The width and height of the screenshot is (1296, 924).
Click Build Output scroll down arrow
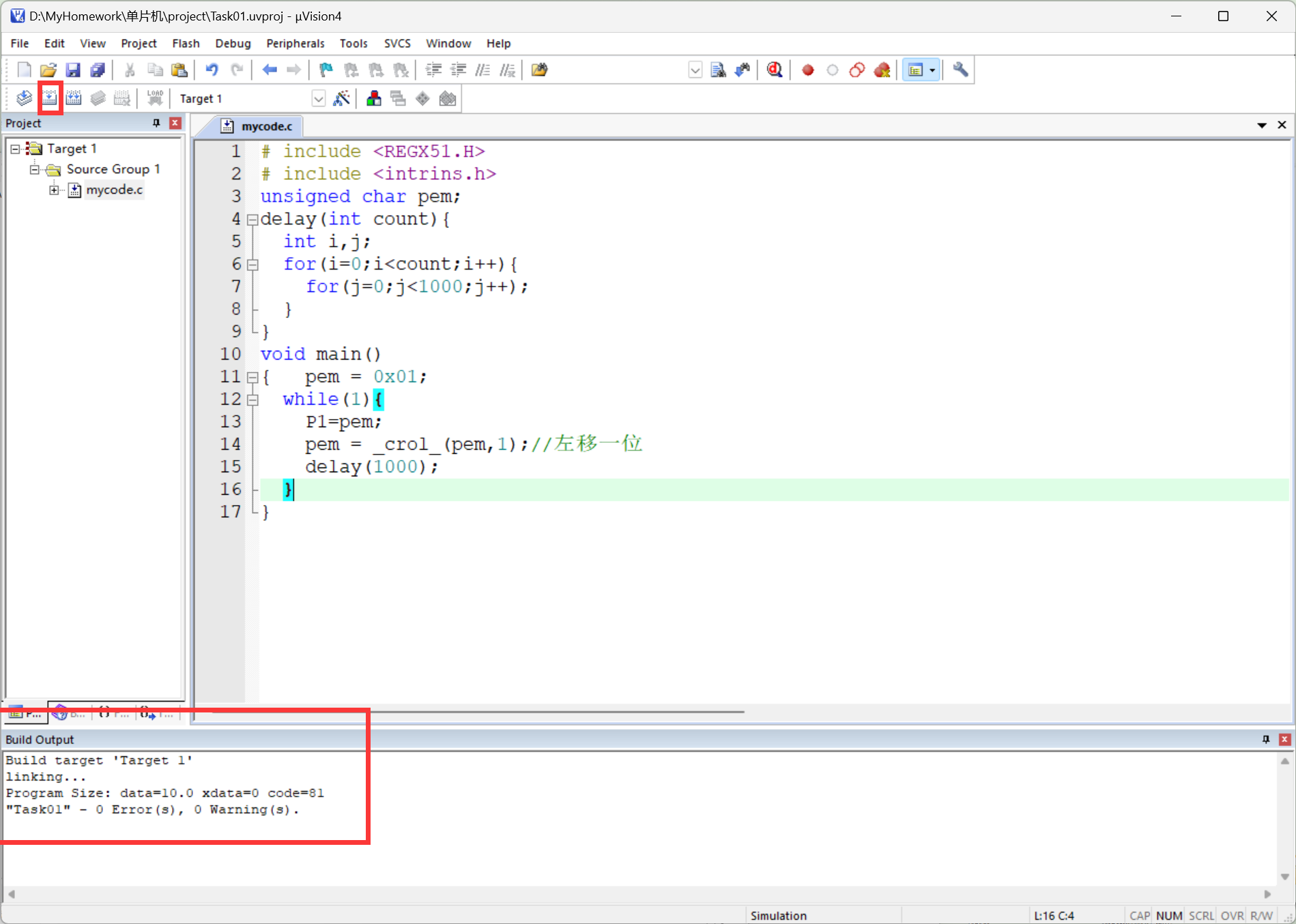coord(1284,877)
